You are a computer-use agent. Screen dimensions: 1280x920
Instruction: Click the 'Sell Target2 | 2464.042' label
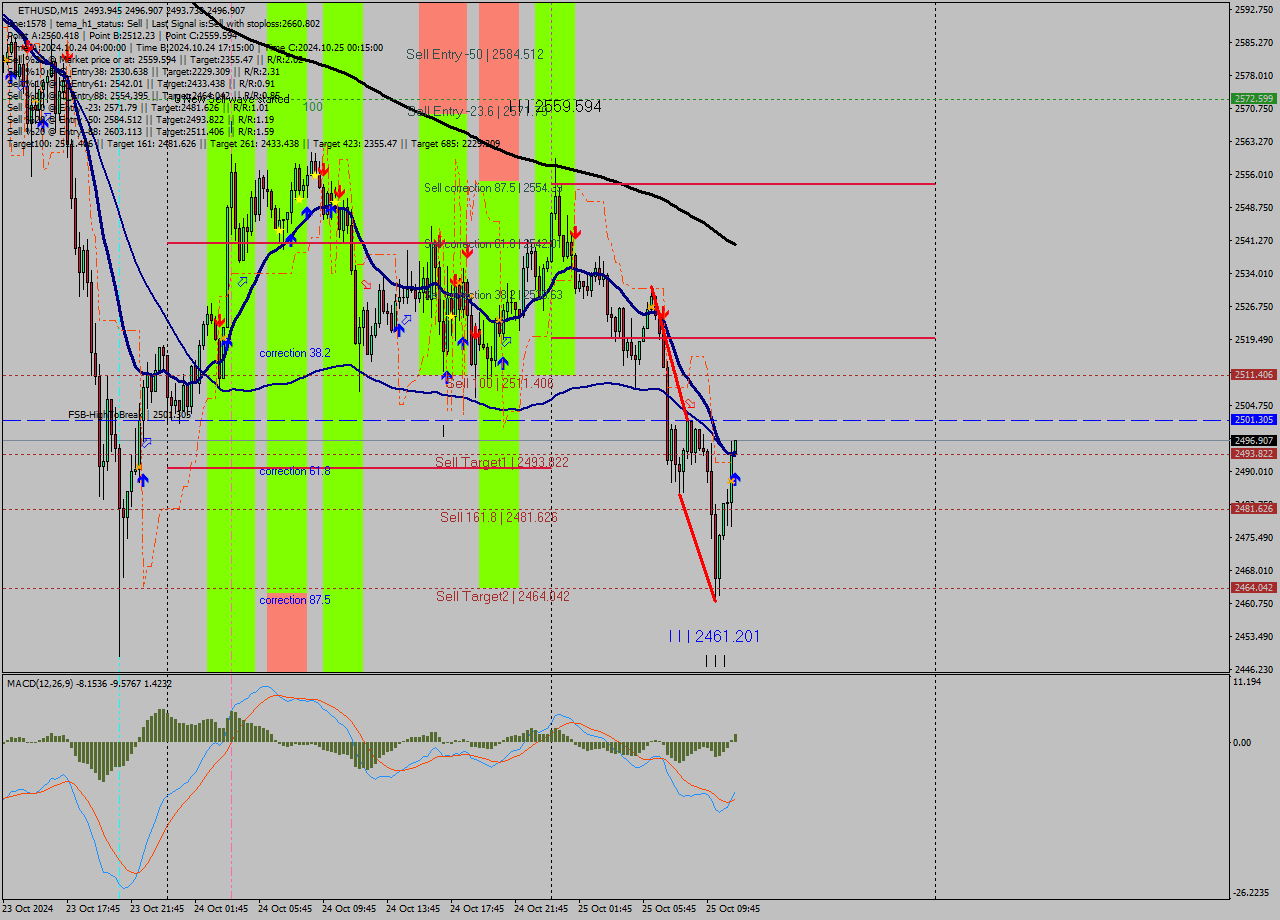pyautogui.click(x=503, y=596)
